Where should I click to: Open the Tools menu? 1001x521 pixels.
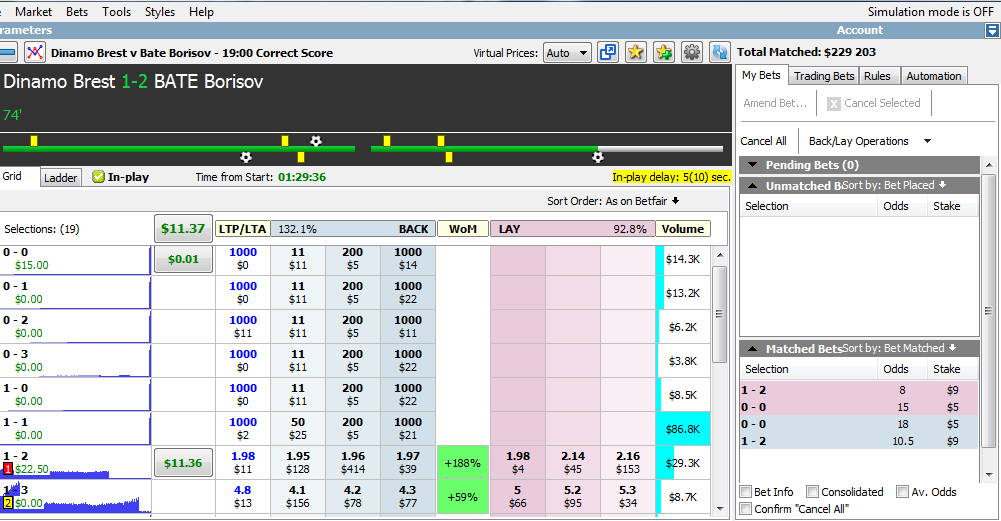pyautogui.click(x=116, y=11)
